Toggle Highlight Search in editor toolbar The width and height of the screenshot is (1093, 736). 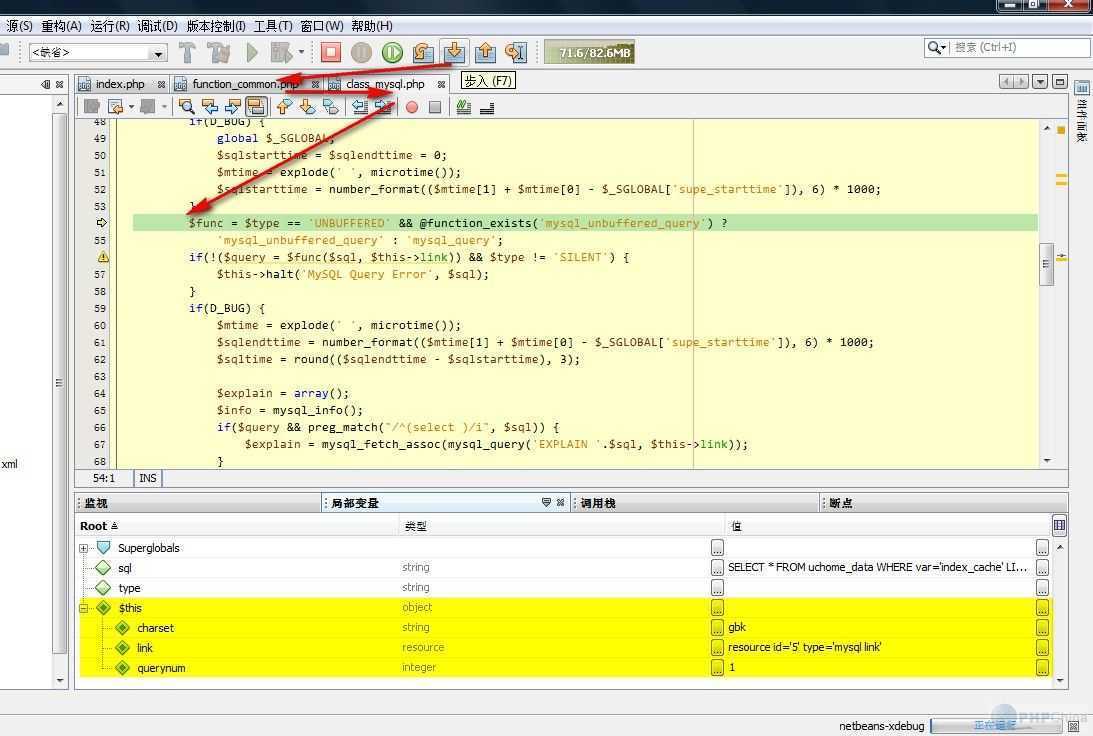256,107
